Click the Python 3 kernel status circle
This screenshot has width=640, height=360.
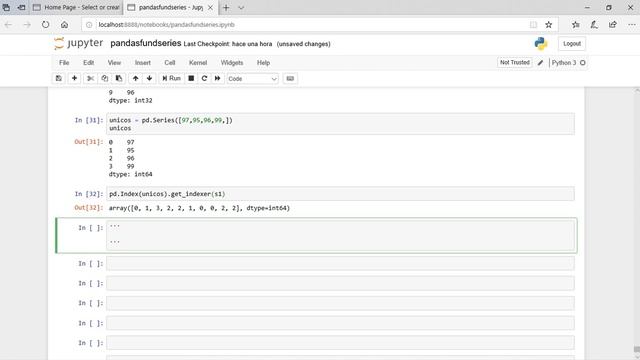pos(583,63)
